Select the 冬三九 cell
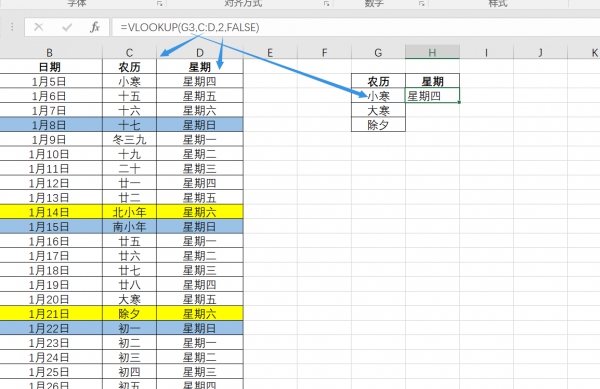The width and height of the screenshot is (600, 389). [129, 139]
